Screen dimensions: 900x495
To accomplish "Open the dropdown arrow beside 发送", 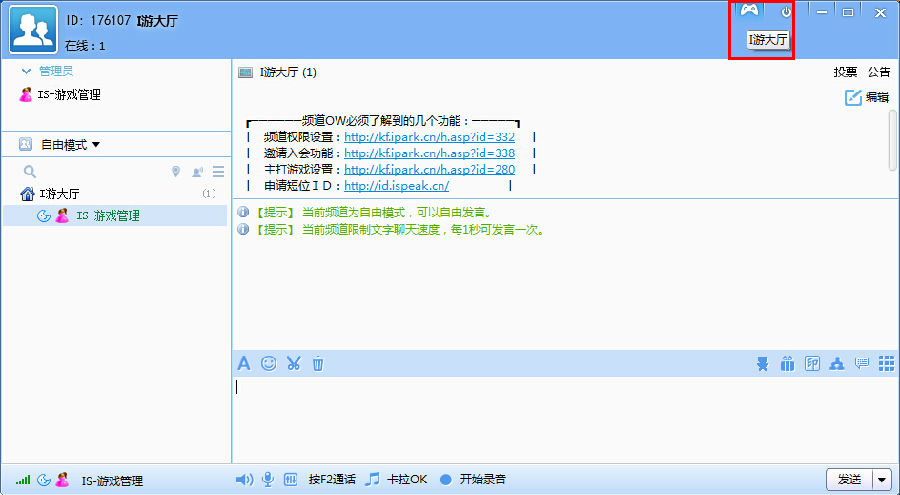I will tap(882, 480).
